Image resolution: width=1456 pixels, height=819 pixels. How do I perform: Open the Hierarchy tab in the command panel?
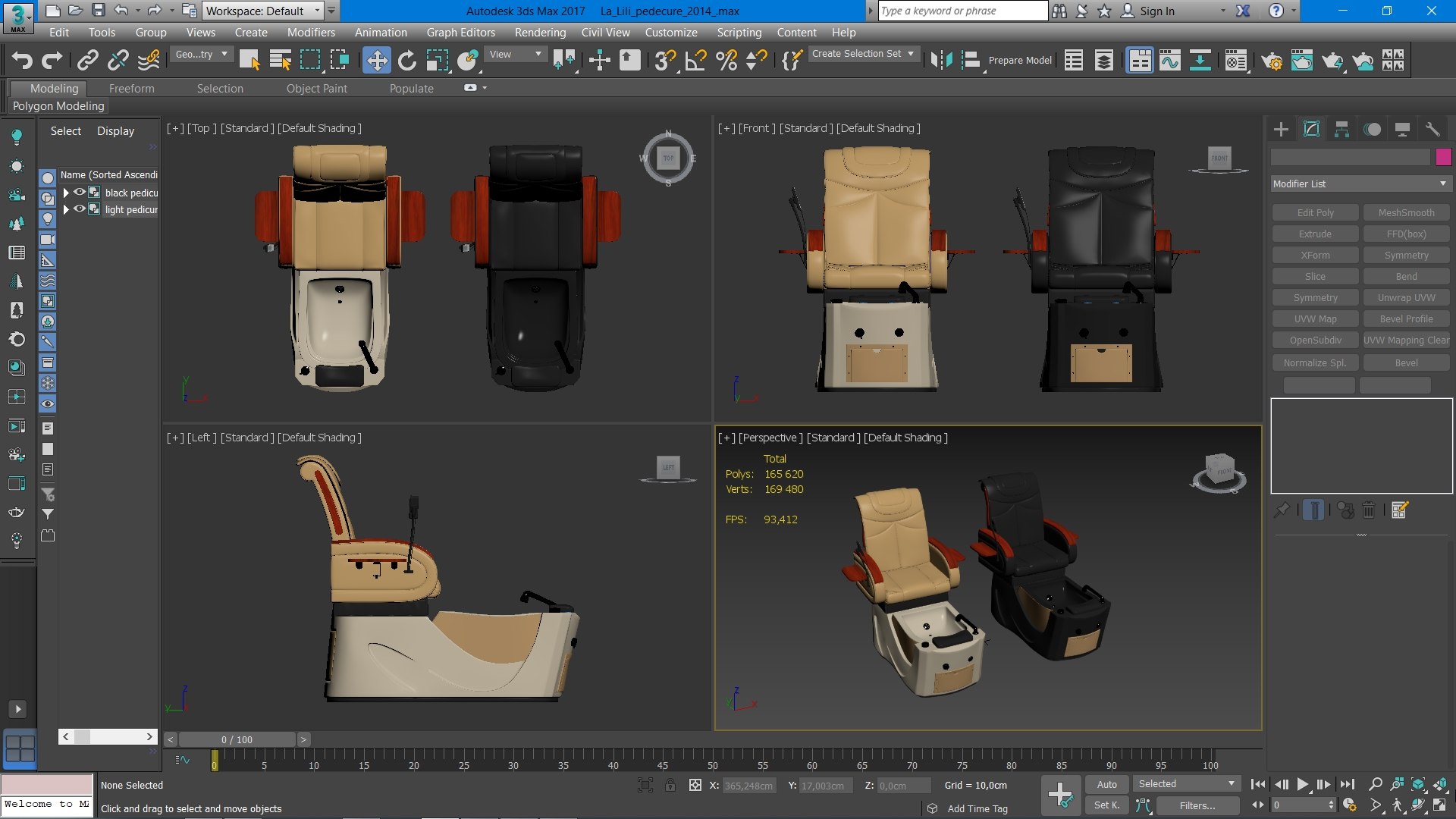(x=1341, y=129)
